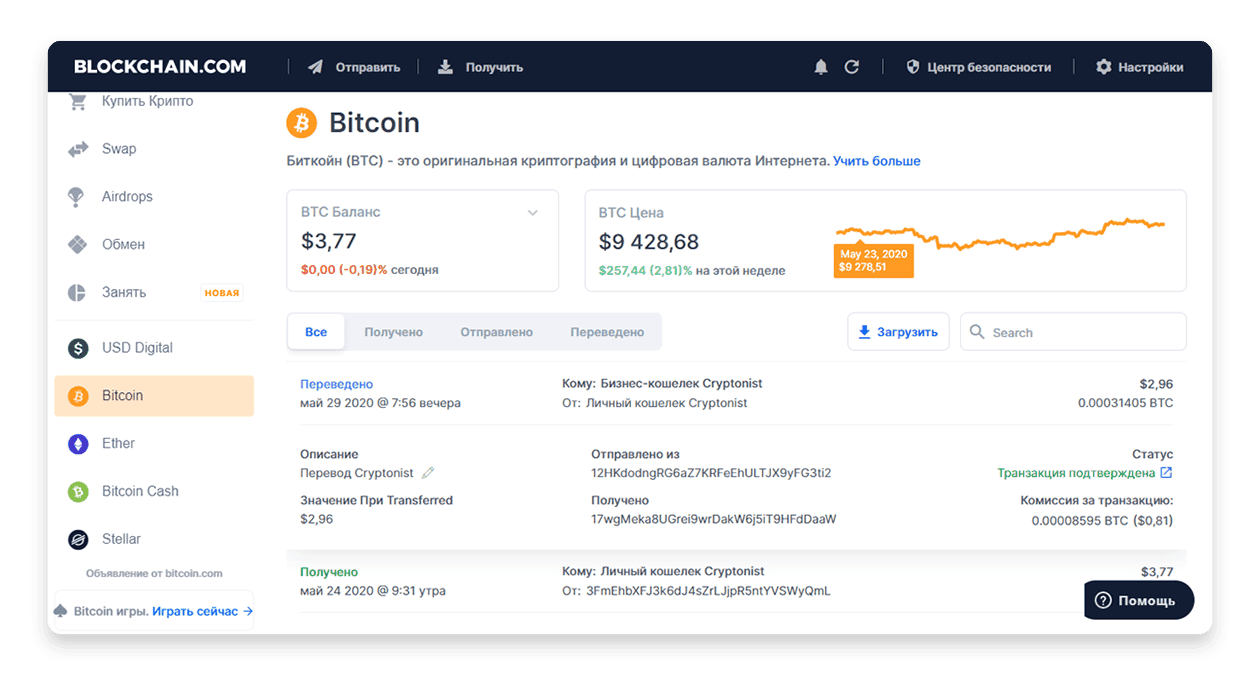The width and height of the screenshot is (1260, 675).
Task: Expand the BTC Balance dropdown chevron
Action: pyautogui.click(x=533, y=212)
